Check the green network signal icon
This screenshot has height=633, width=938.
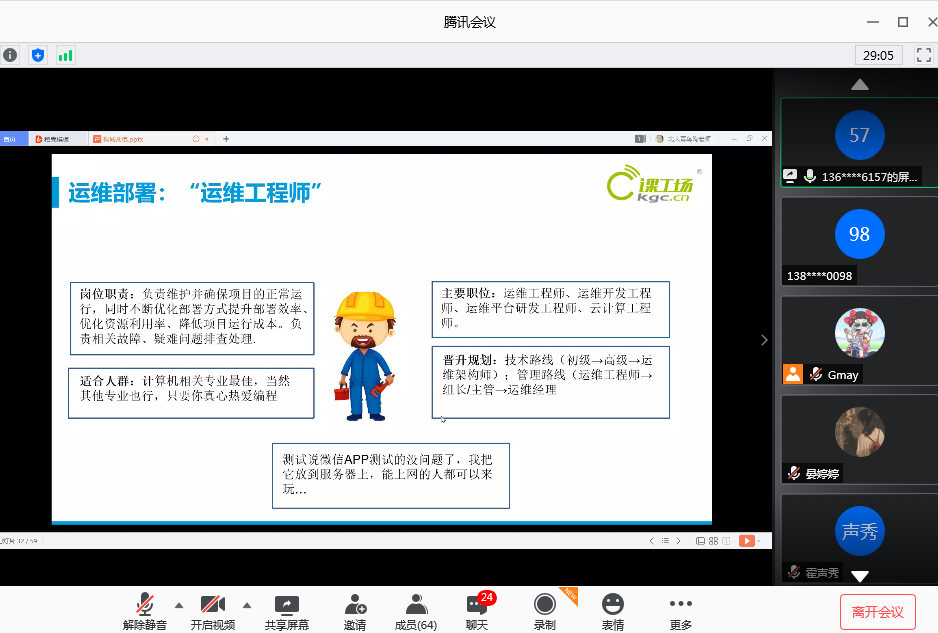point(66,55)
